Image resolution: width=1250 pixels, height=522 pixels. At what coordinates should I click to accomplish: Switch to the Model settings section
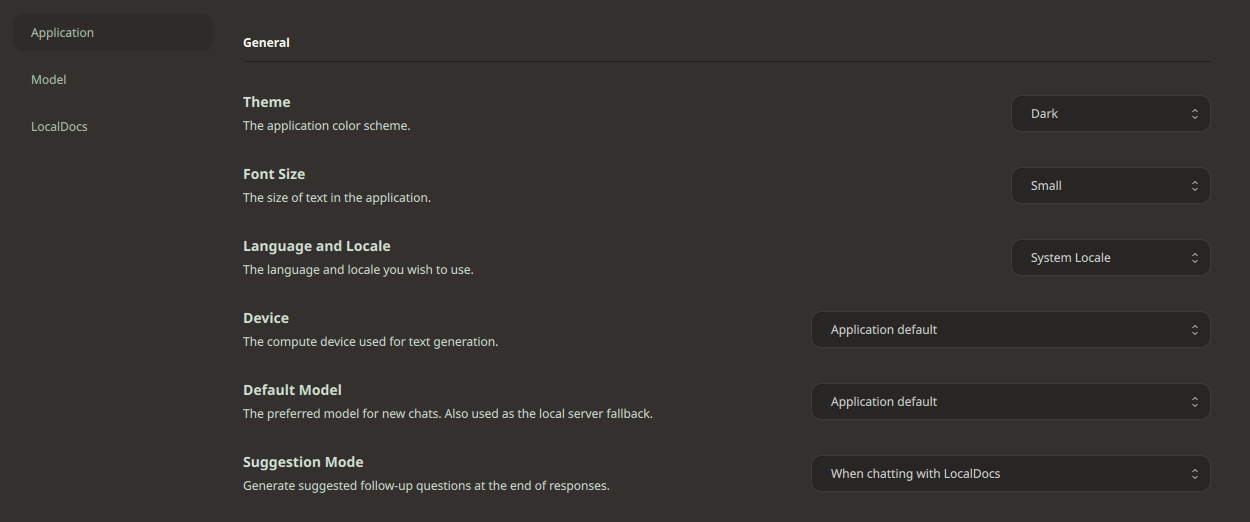point(112,80)
